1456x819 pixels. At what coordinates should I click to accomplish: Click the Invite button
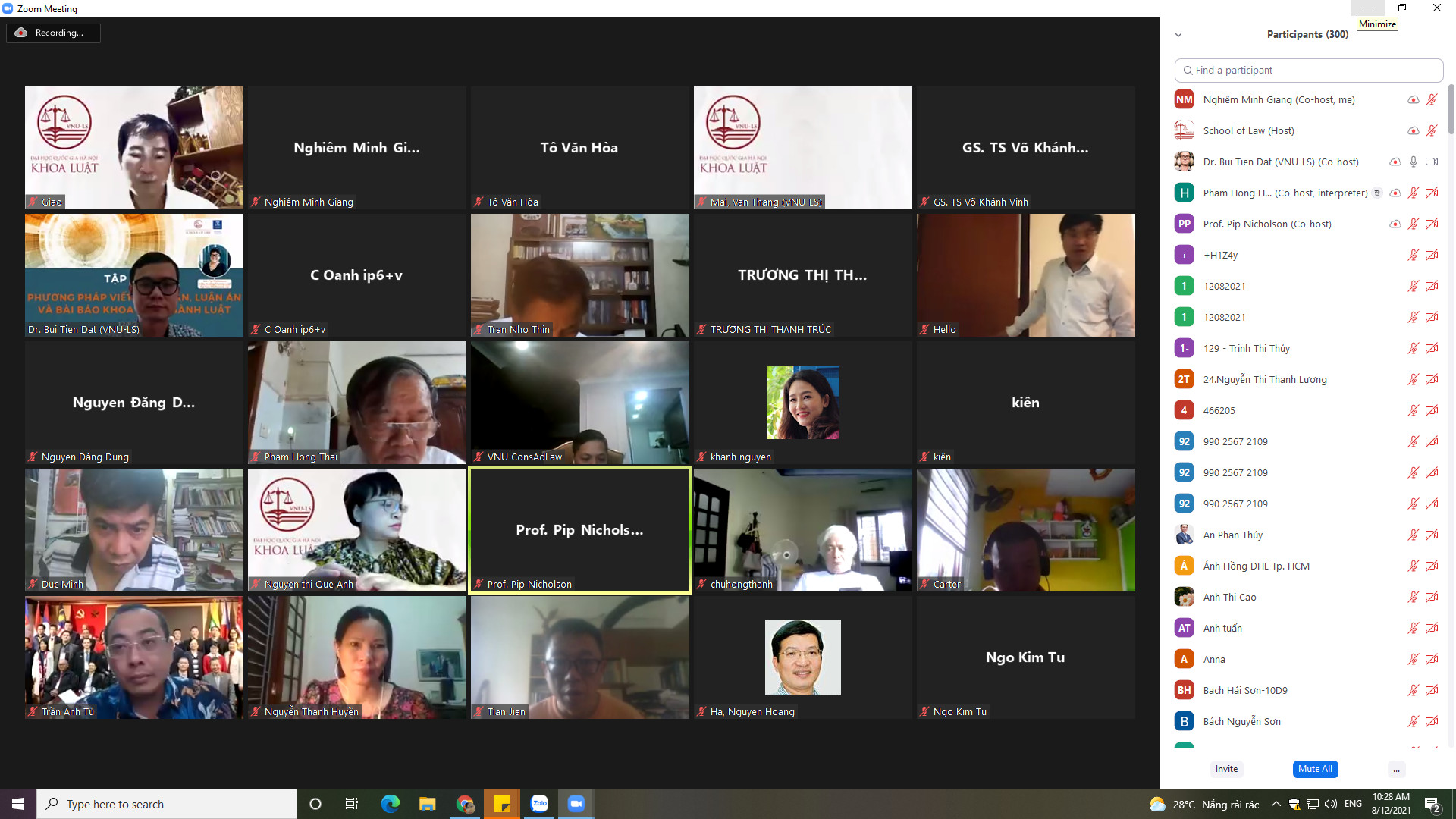point(1226,769)
